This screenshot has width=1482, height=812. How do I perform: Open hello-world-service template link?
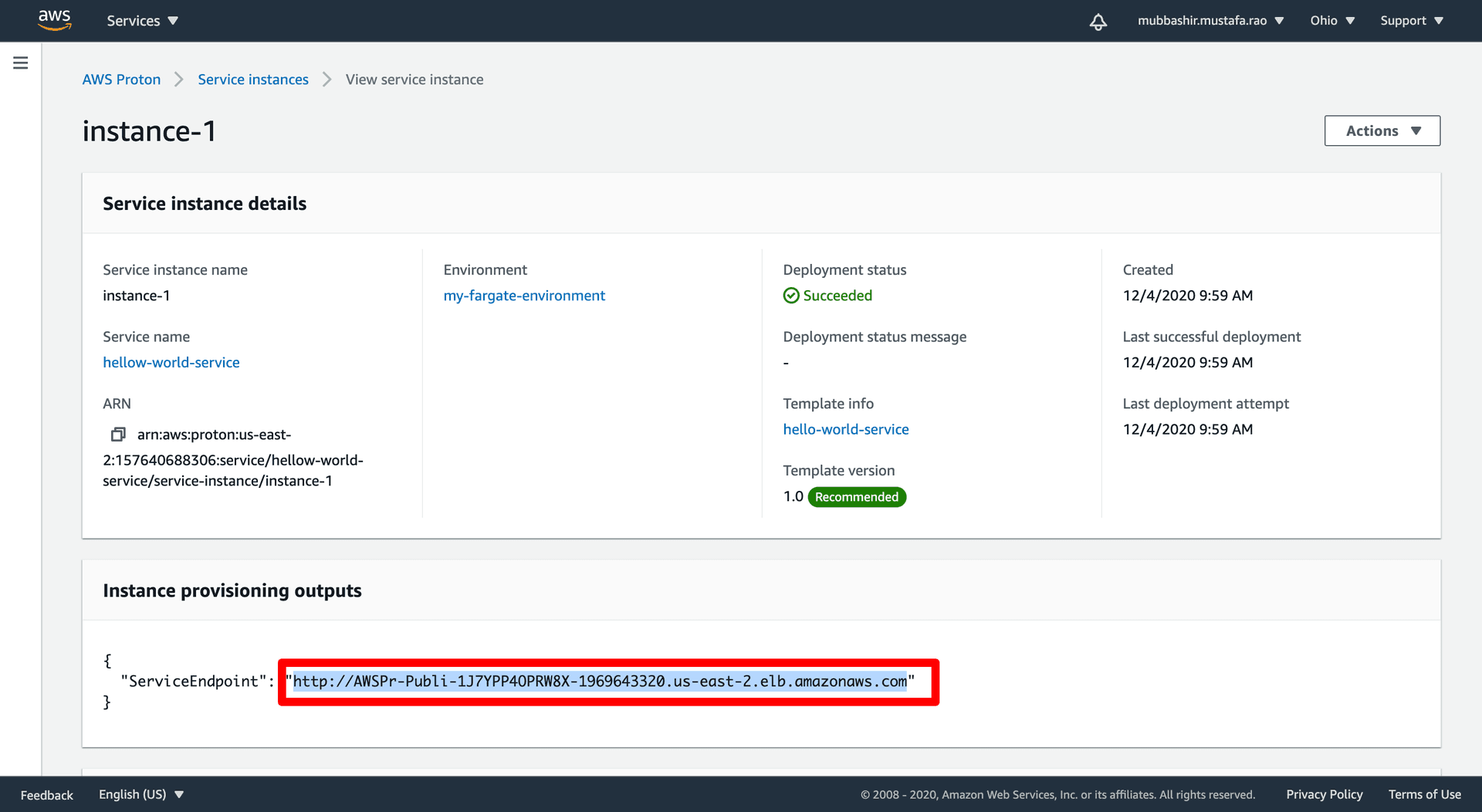pos(846,429)
